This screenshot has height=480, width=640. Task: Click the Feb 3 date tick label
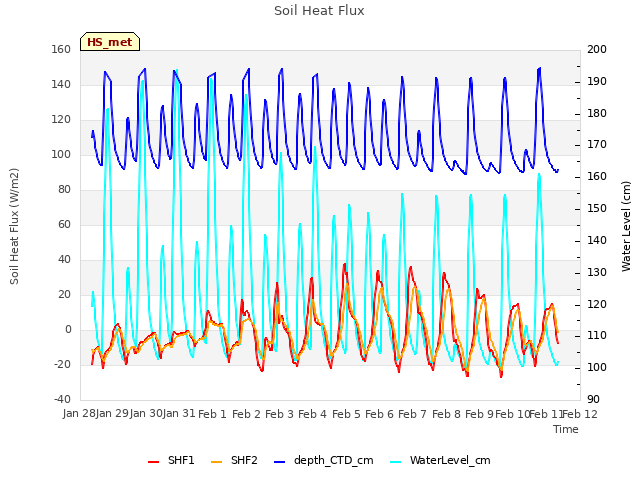click(279, 414)
